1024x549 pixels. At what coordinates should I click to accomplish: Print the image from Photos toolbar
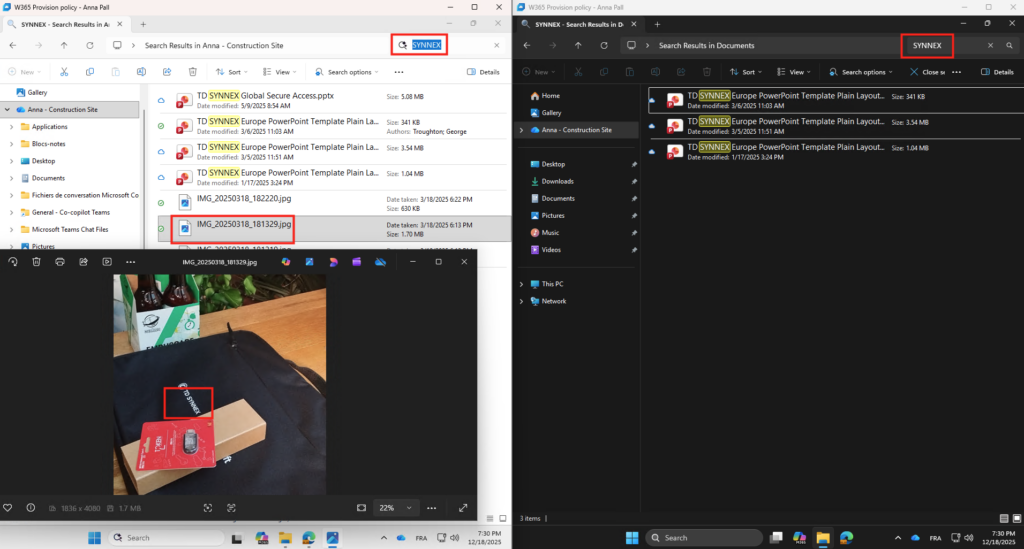coord(60,262)
